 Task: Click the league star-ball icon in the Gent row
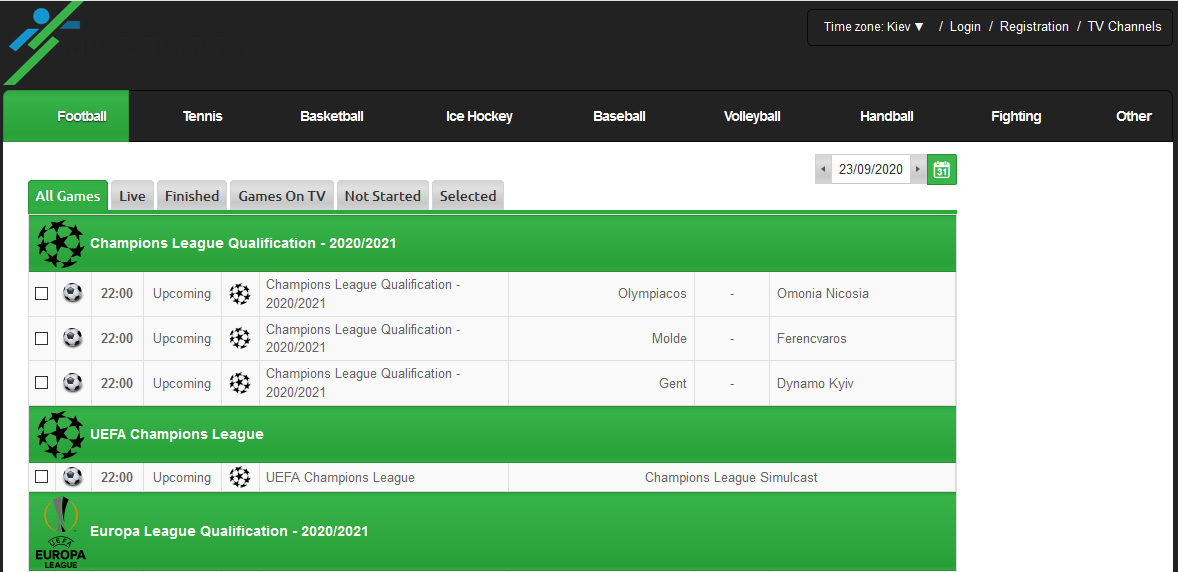(240, 383)
